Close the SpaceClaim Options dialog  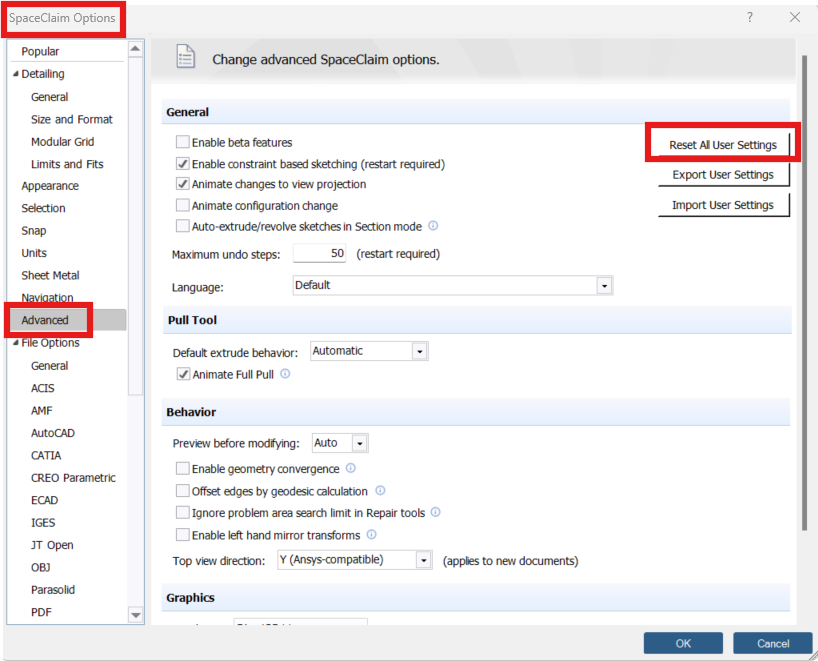pyautogui.click(x=795, y=17)
